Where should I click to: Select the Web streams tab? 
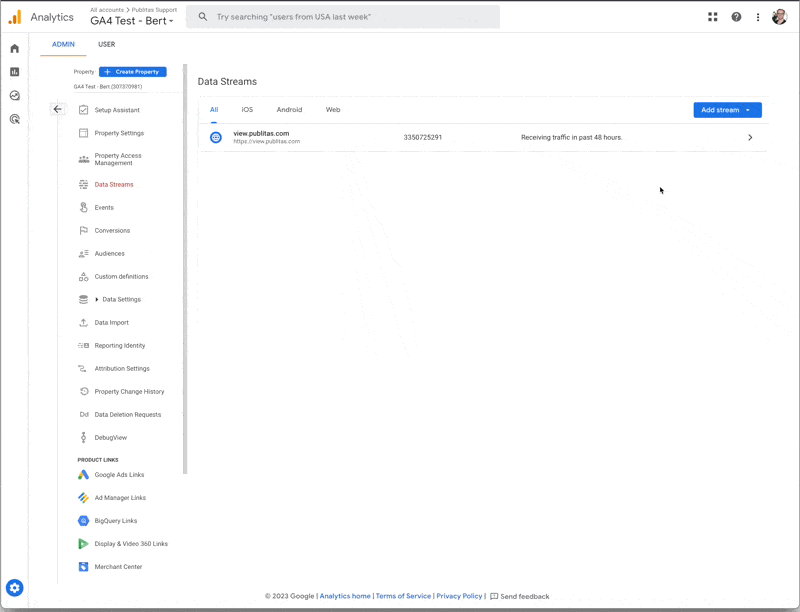[333, 110]
